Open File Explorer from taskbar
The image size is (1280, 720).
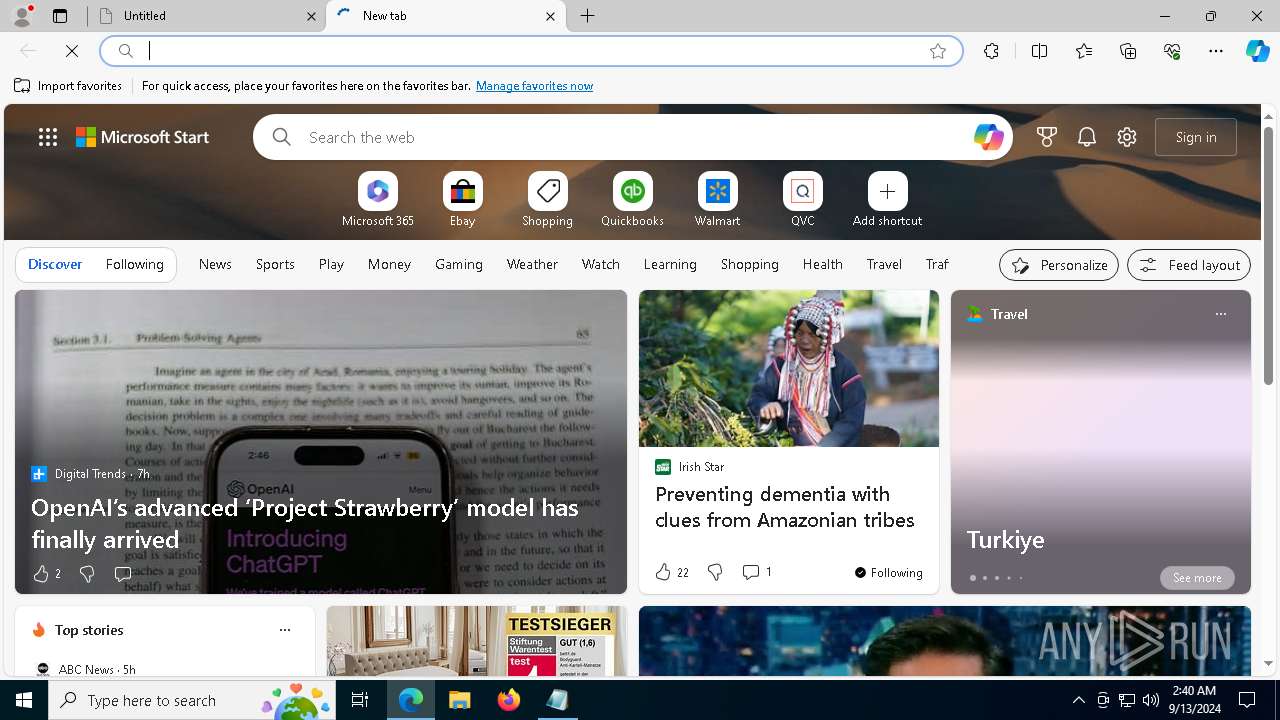459,700
